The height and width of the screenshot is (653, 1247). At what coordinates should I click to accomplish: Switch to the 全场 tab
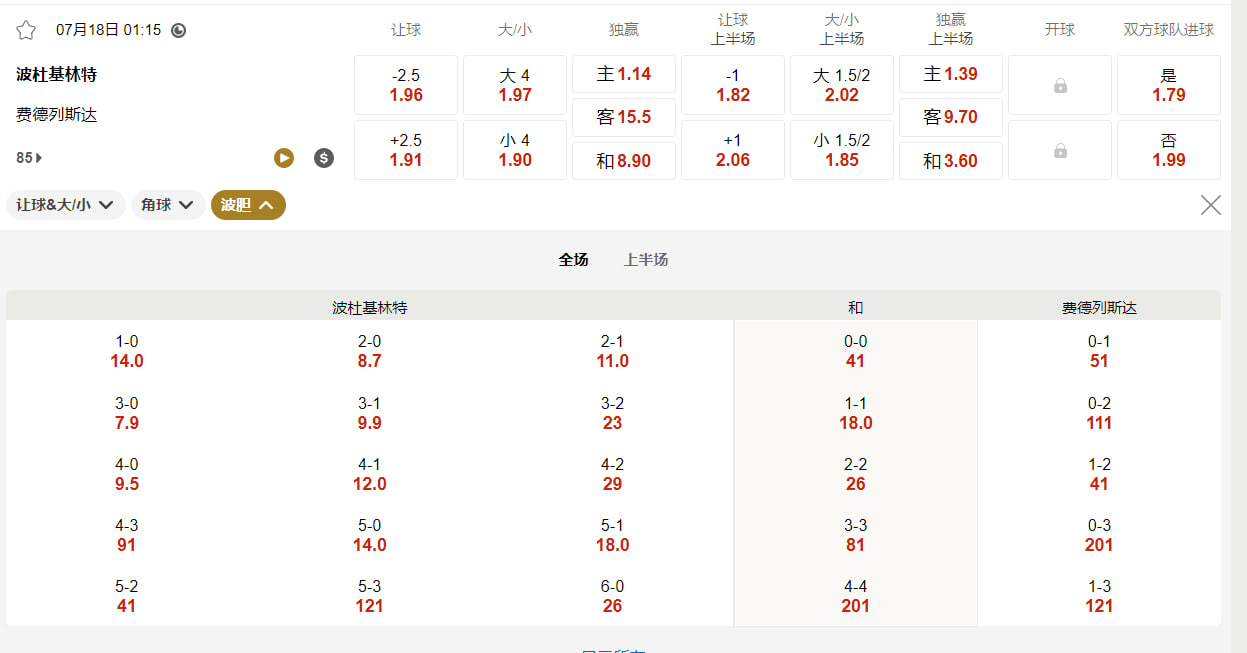574,260
